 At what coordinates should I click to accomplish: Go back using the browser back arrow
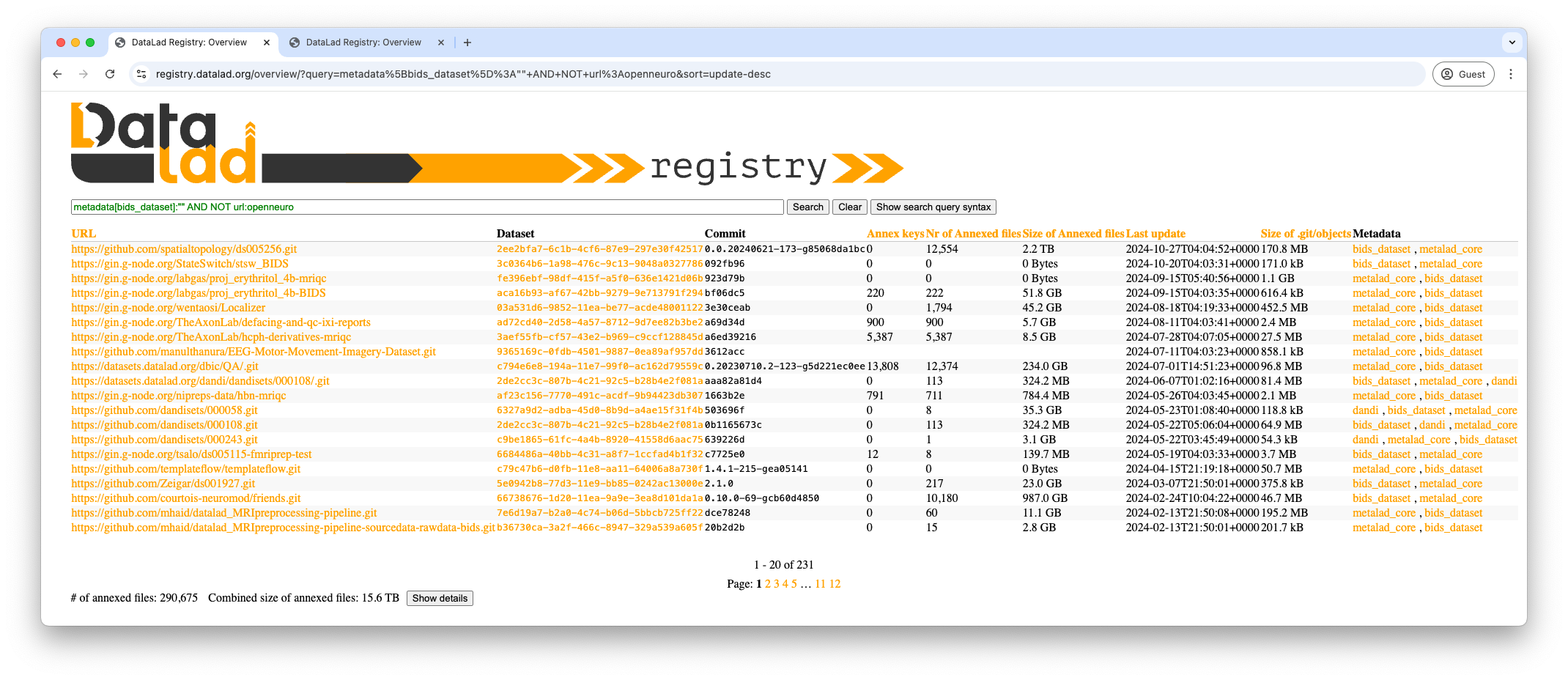pos(57,74)
